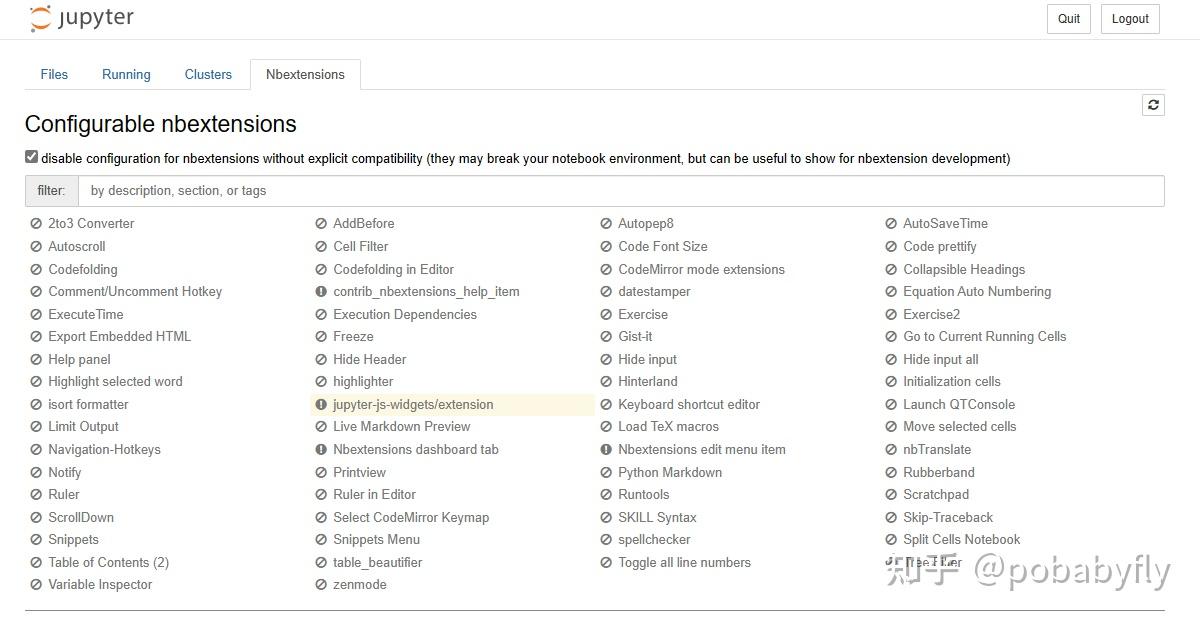
Task: Click the refresh nbextensions list icon
Action: pos(1153,105)
